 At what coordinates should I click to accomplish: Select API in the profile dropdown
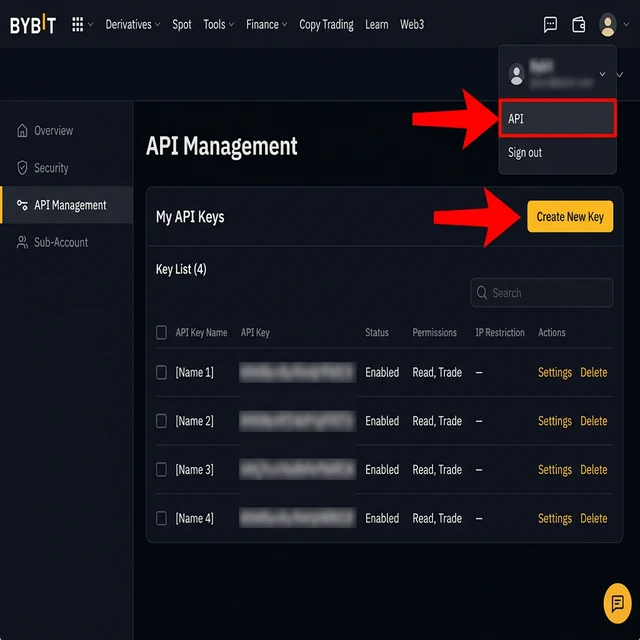tap(558, 118)
